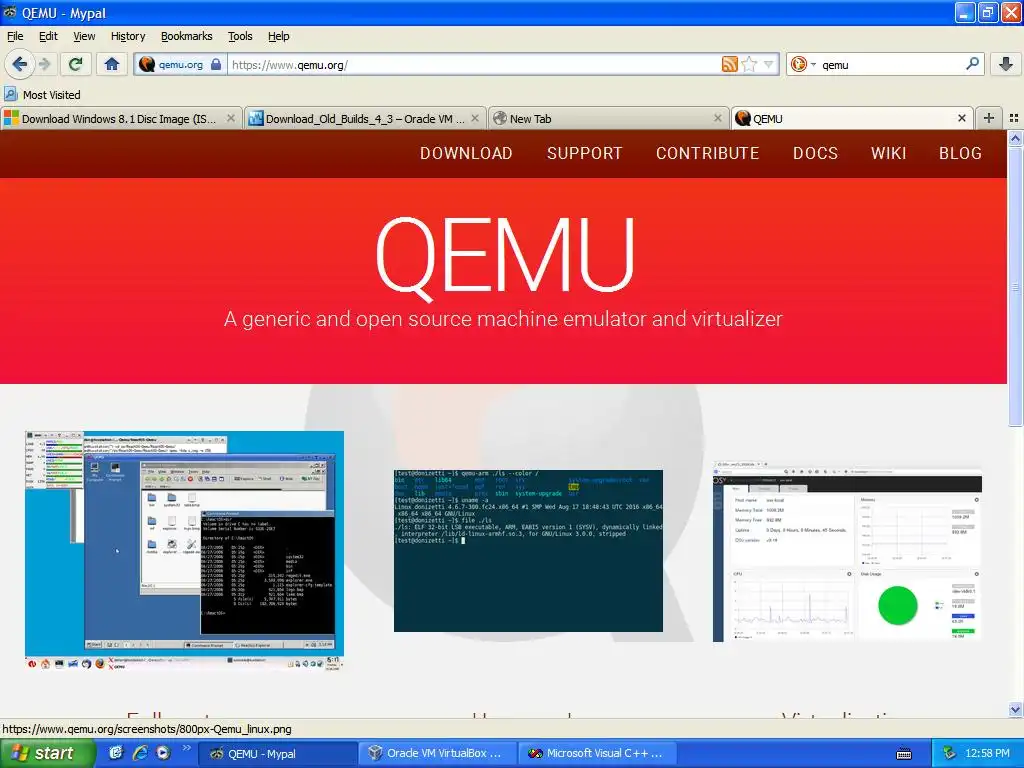The image size is (1024, 768).
Task: Click the Mypal raccoon title bar icon
Action: [x=10, y=12]
